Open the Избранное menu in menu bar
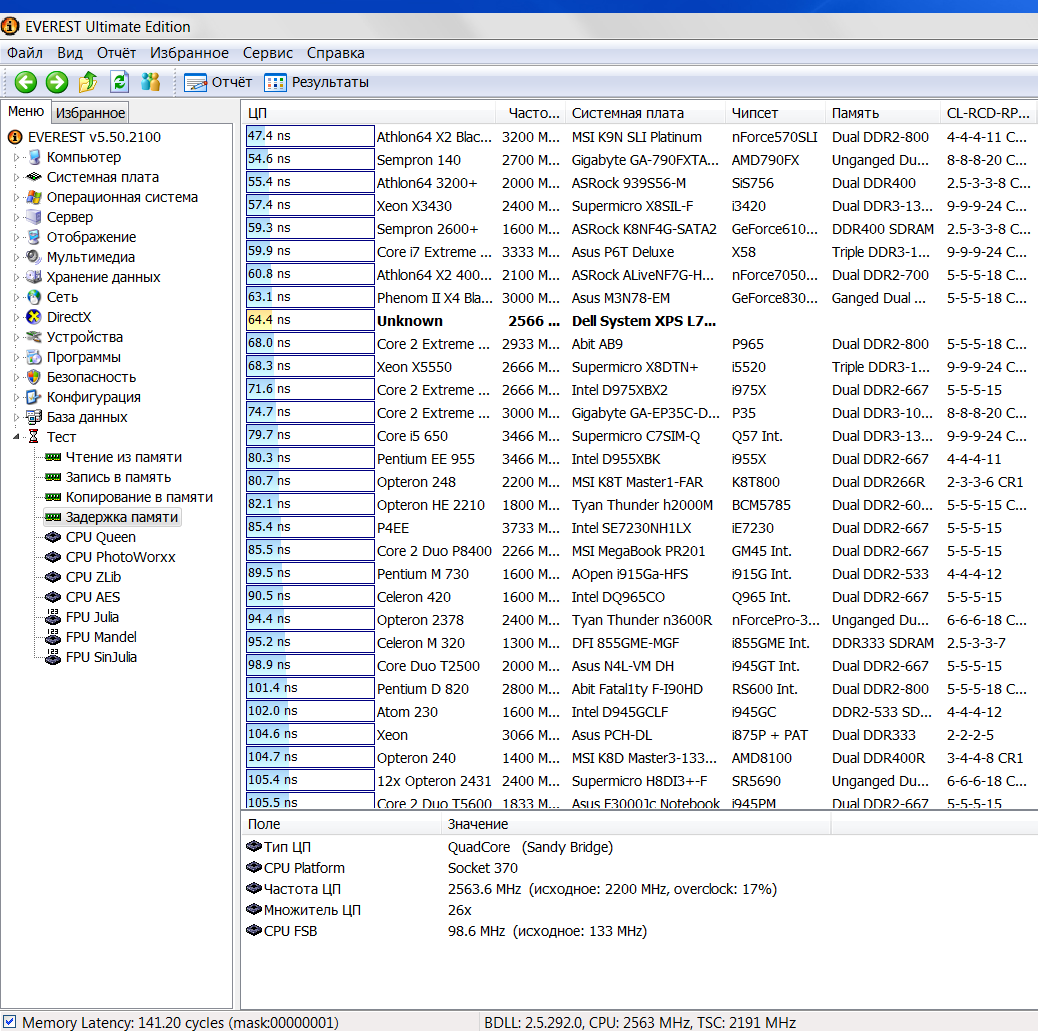Viewport: 1038px width, 1032px height. pyautogui.click(x=189, y=53)
